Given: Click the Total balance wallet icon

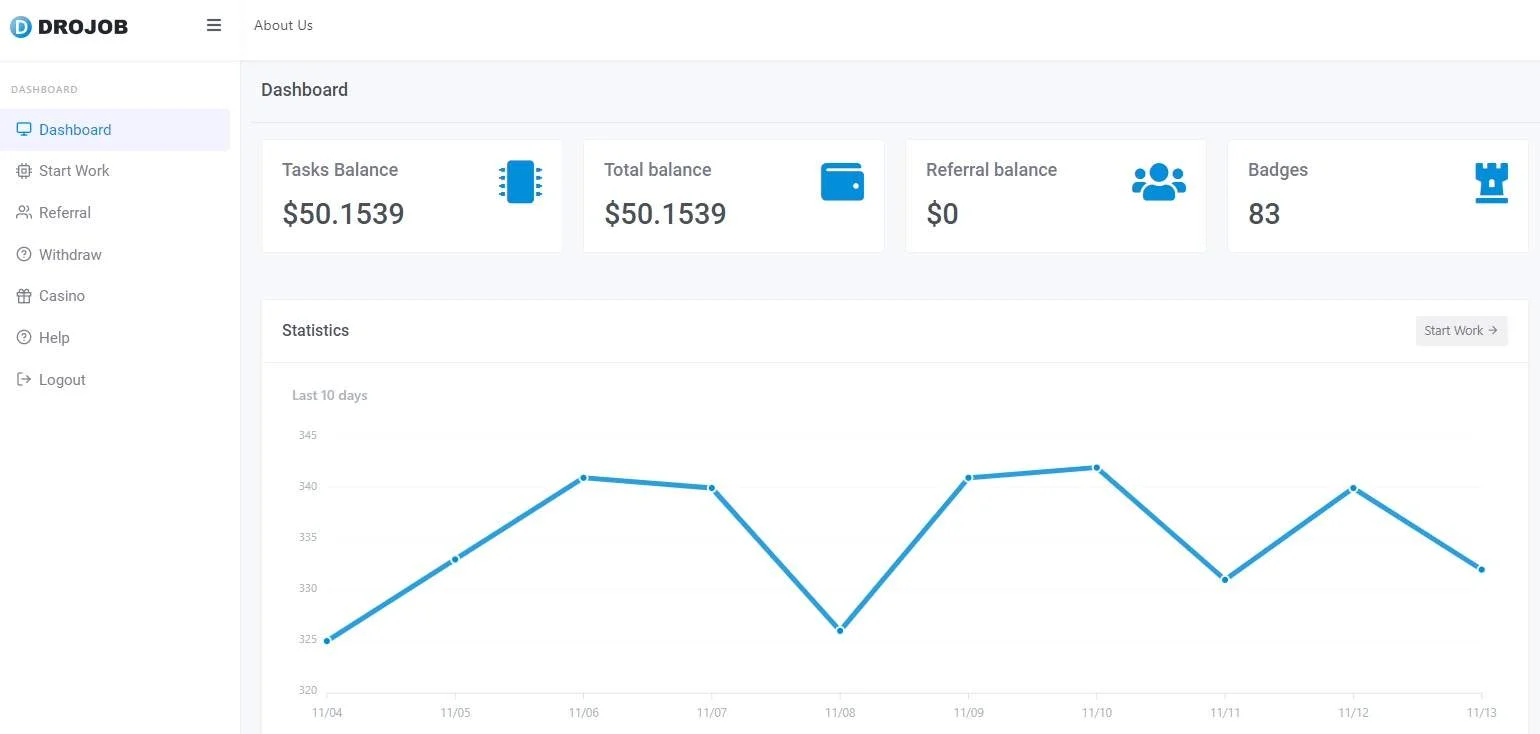Looking at the screenshot, I should (842, 182).
